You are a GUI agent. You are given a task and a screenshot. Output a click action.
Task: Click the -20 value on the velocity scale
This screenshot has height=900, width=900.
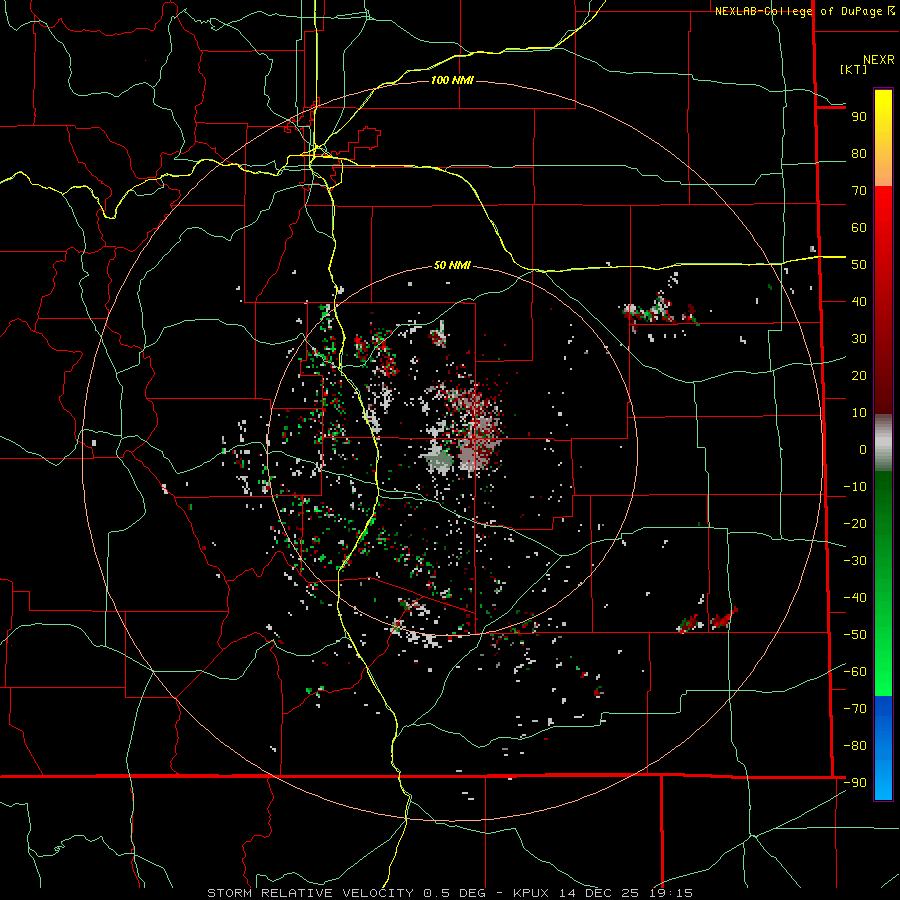coord(855,523)
